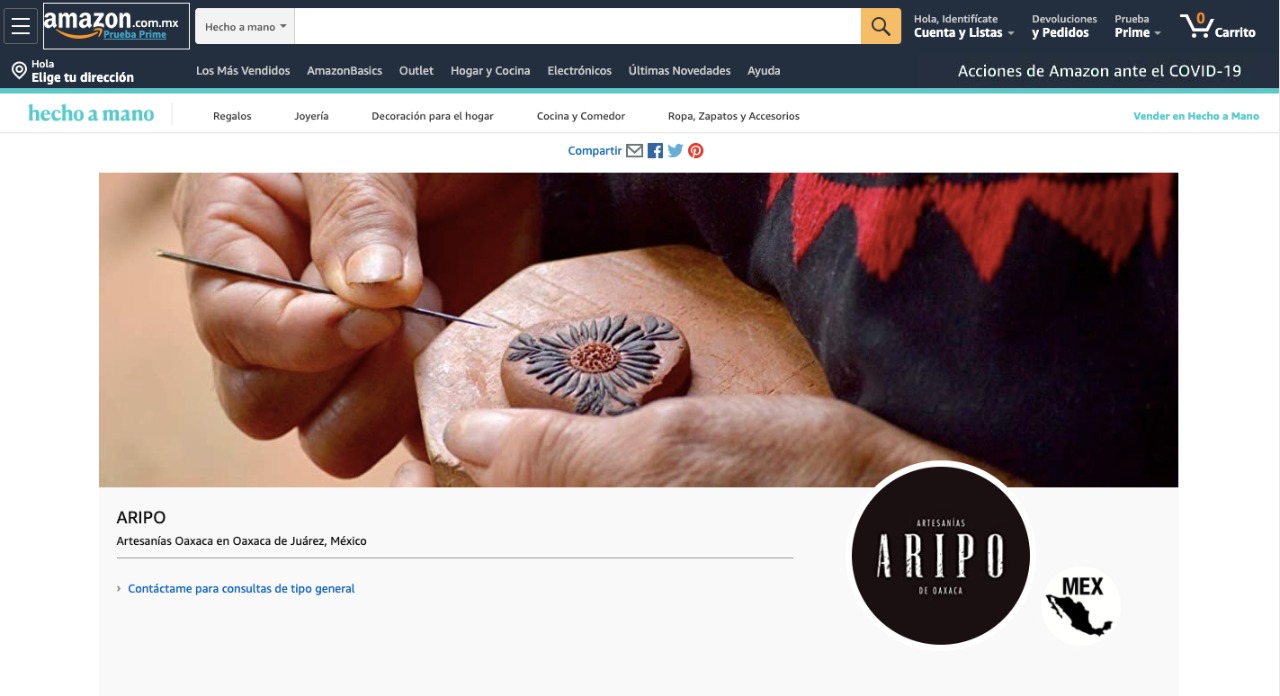Share on Facebook icon

click(655, 151)
